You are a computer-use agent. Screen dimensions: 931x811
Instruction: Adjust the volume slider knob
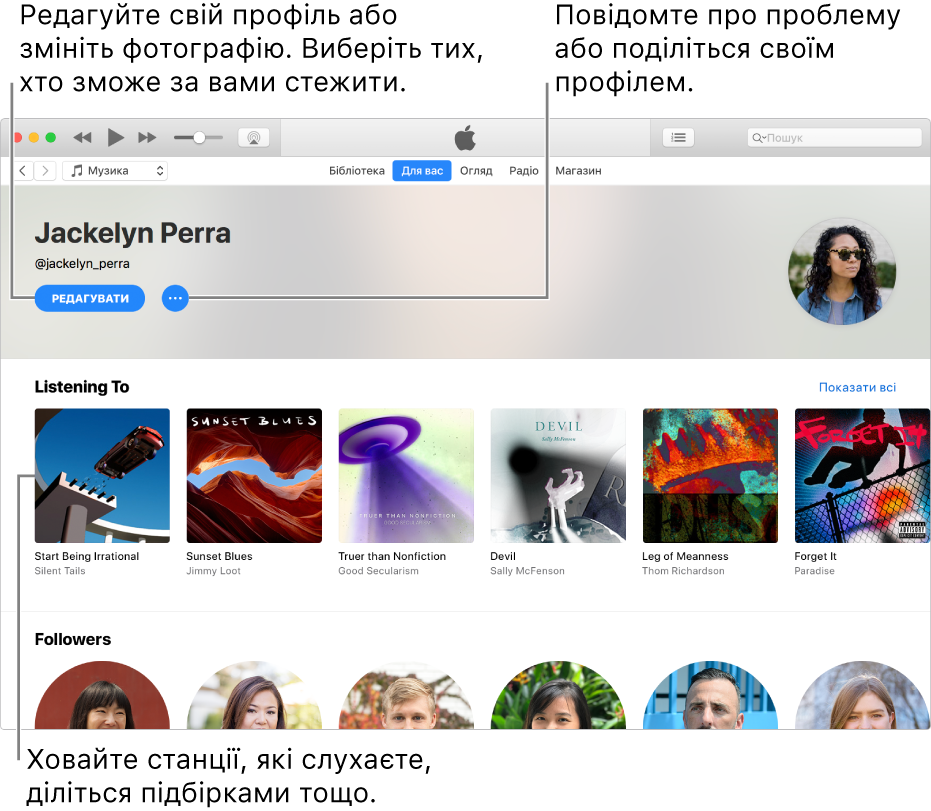[x=200, y=138]
